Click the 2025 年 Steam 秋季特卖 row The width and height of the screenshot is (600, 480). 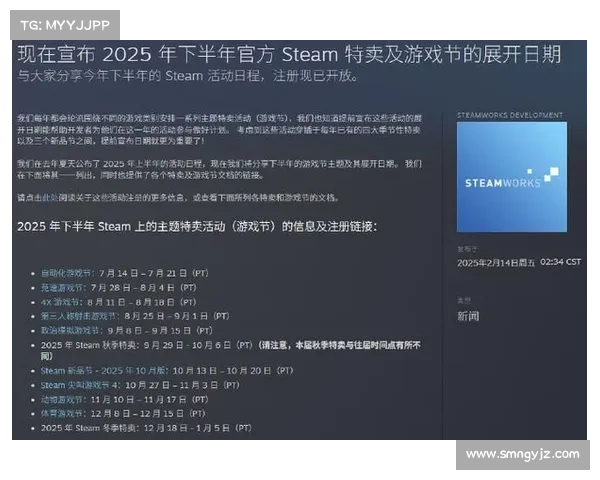coord(230,350)
